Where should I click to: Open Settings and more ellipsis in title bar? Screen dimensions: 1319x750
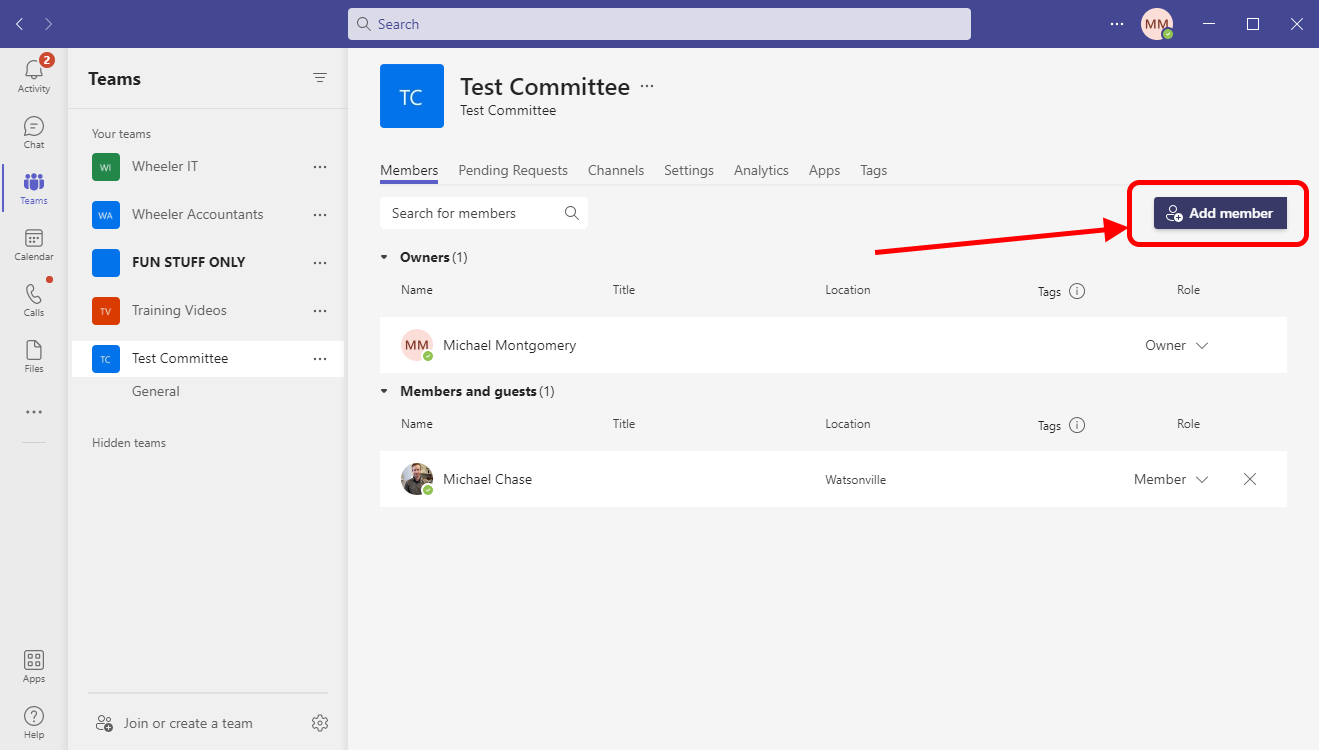[1117, 24]
